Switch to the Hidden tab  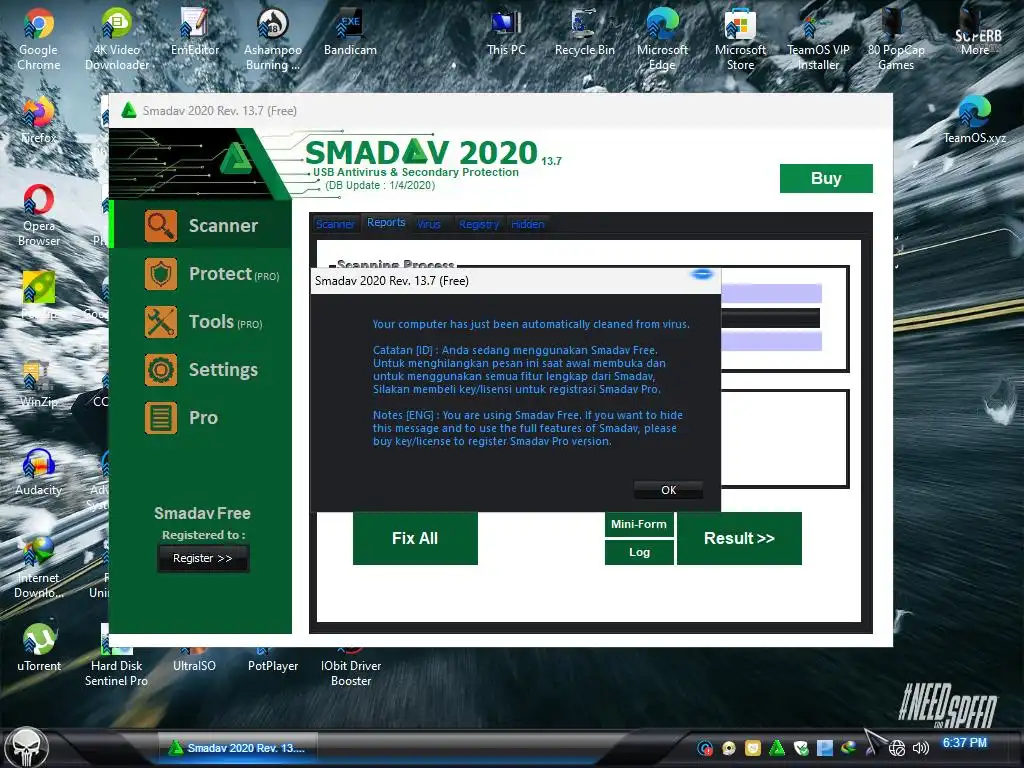[x=528, y=224]
